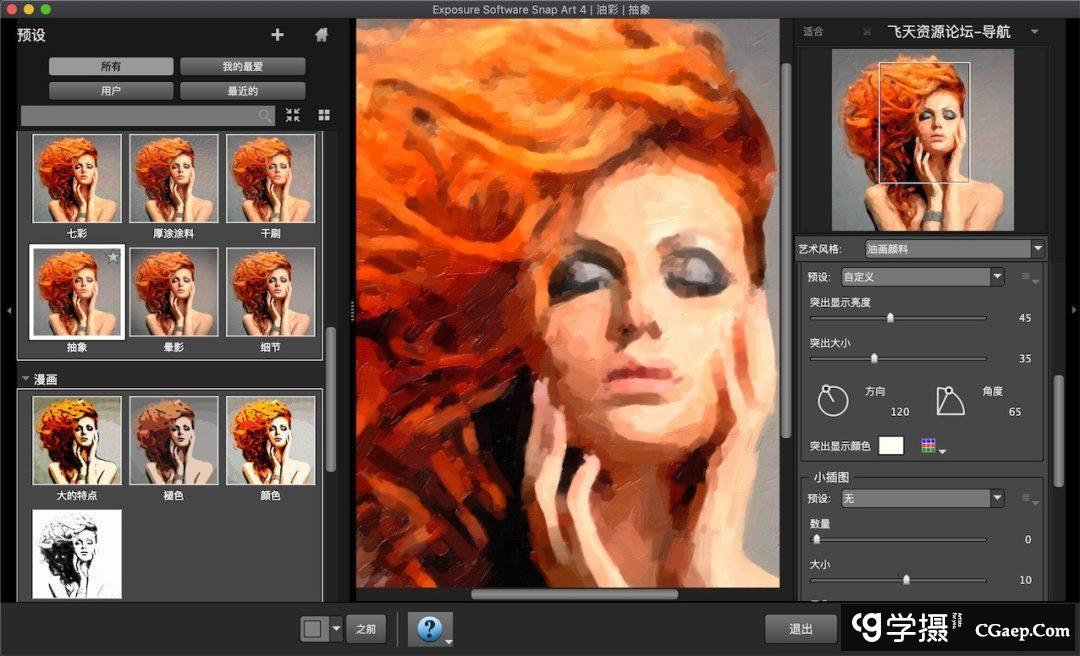Viewport: 1080px width, 656px height.
Task: Toggle the 之前 before-view button
Action: click(366, 629)
